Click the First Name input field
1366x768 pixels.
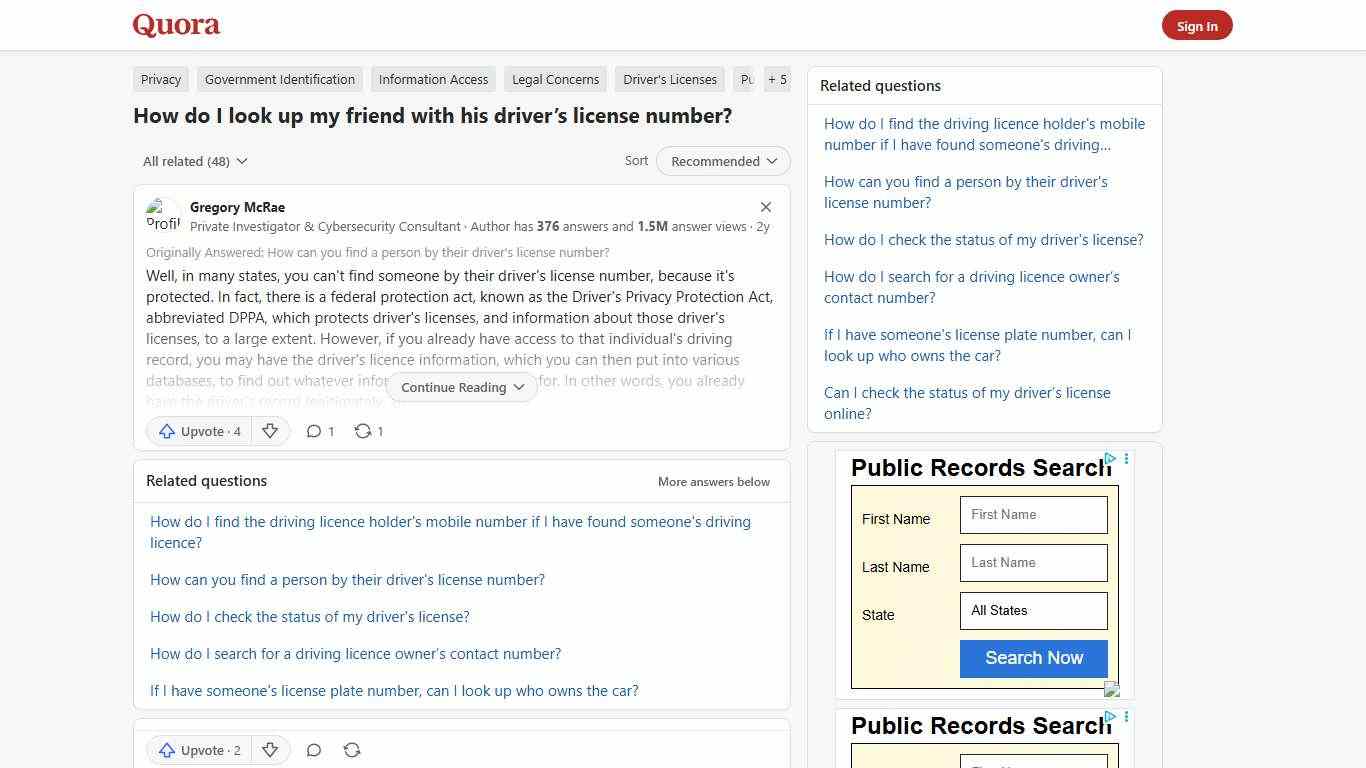(1033, 514)
